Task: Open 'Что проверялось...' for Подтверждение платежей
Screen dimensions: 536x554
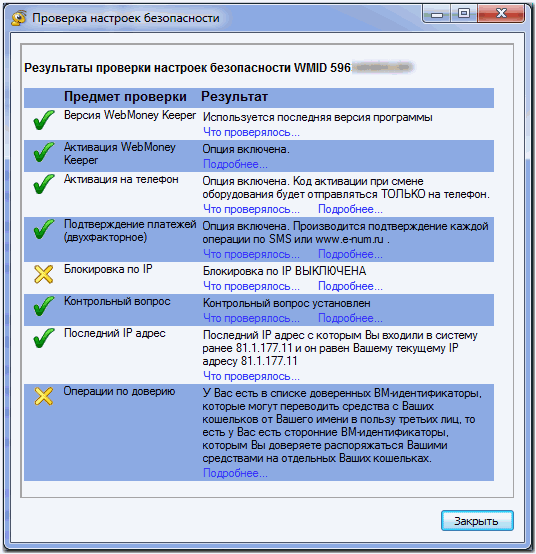Action: point(251,254)
